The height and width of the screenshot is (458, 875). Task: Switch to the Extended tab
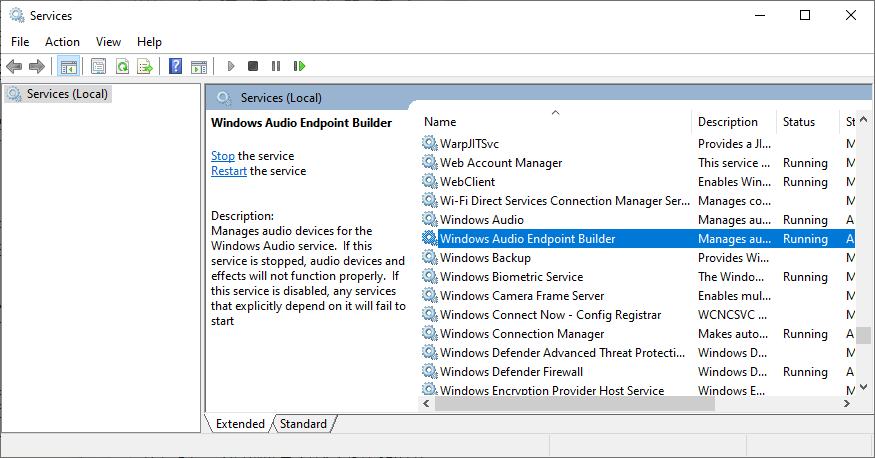(x=240, y=424)
